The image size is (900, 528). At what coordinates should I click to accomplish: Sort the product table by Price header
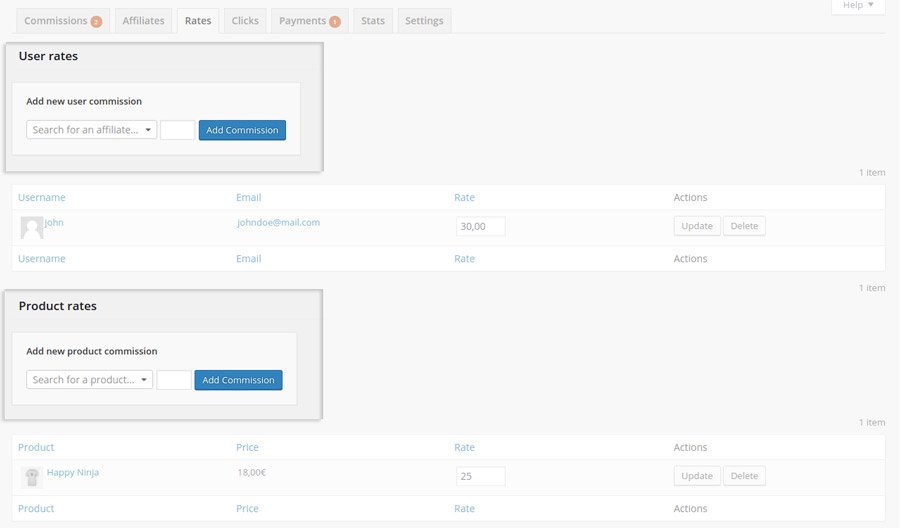pos(247,447)
